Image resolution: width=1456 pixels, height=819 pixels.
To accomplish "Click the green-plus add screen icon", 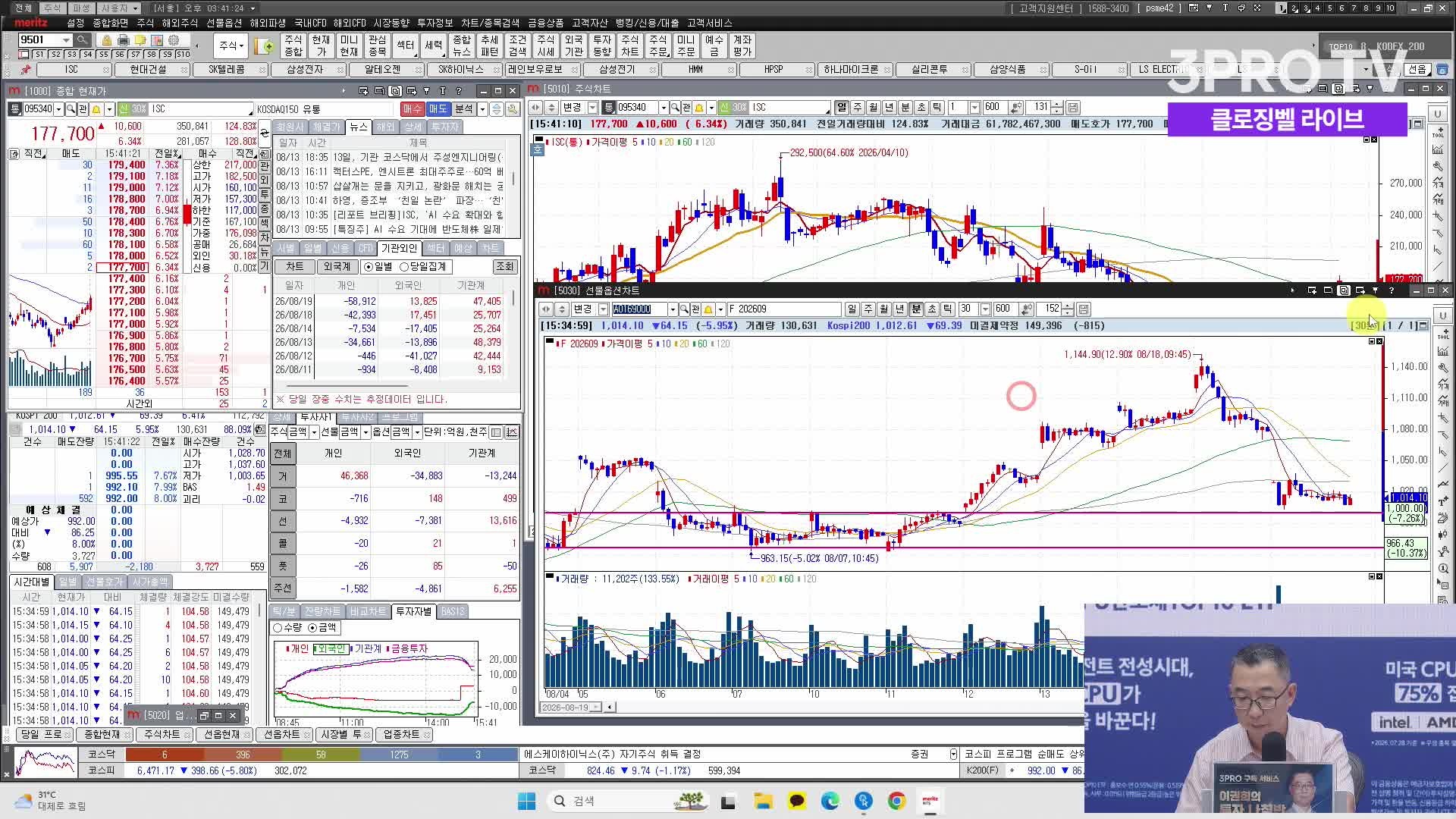I will [265, 46].
